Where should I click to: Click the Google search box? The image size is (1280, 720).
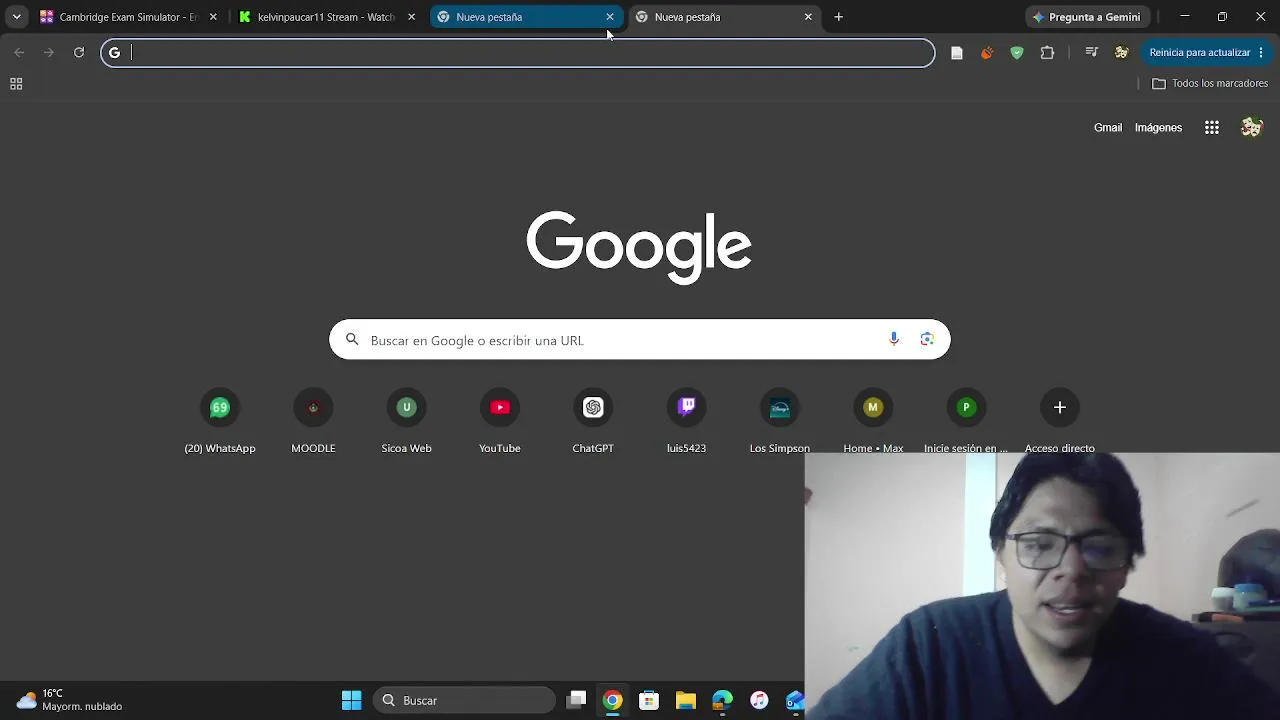tap(640, 340)
